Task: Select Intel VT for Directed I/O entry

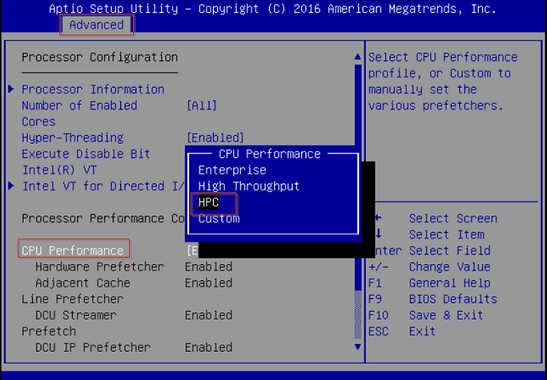Action: coord(104,186)
